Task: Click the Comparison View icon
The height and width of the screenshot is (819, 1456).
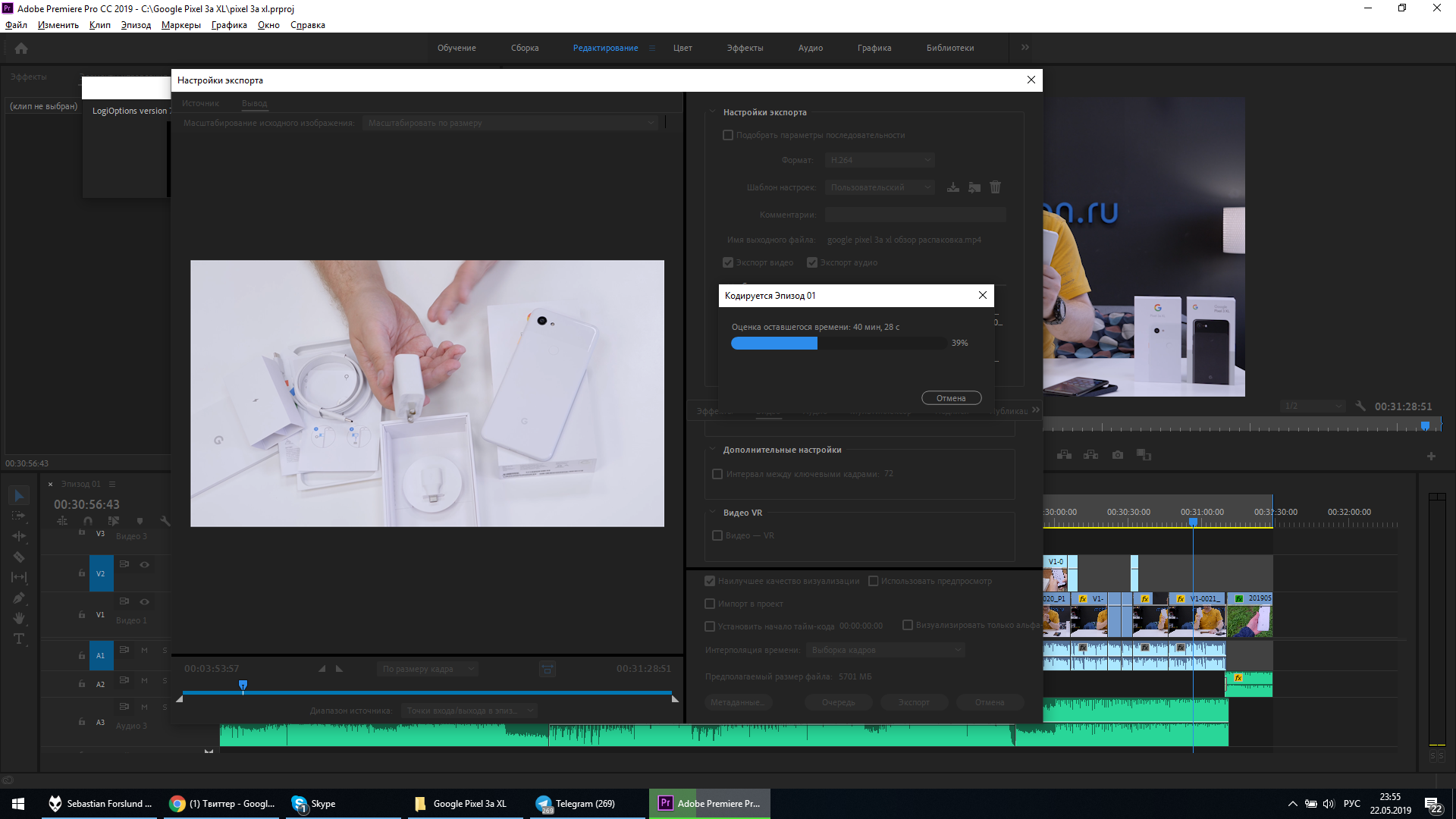Action: pyautogui.click(x=1144, y=455)
